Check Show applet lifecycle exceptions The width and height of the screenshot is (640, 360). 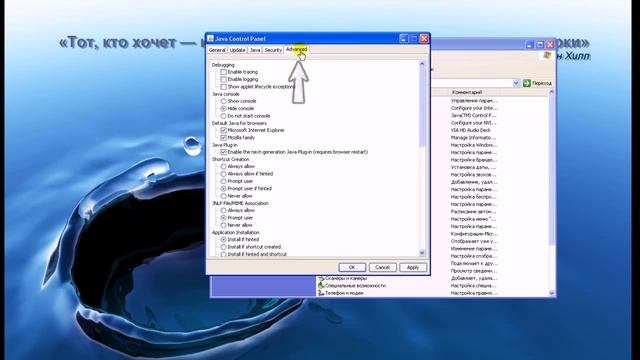tap(223, 87)
